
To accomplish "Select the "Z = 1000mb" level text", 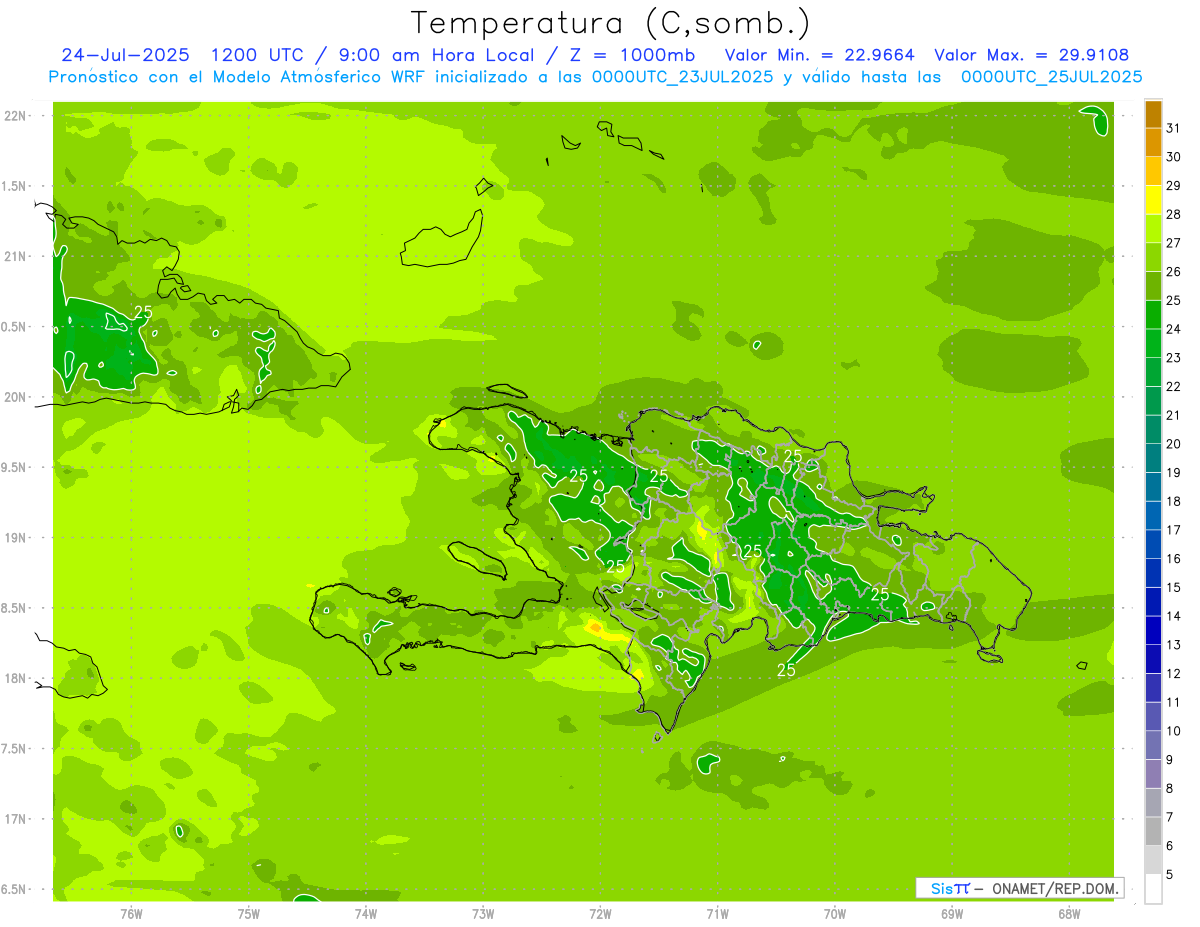I will tap(630, 55).
